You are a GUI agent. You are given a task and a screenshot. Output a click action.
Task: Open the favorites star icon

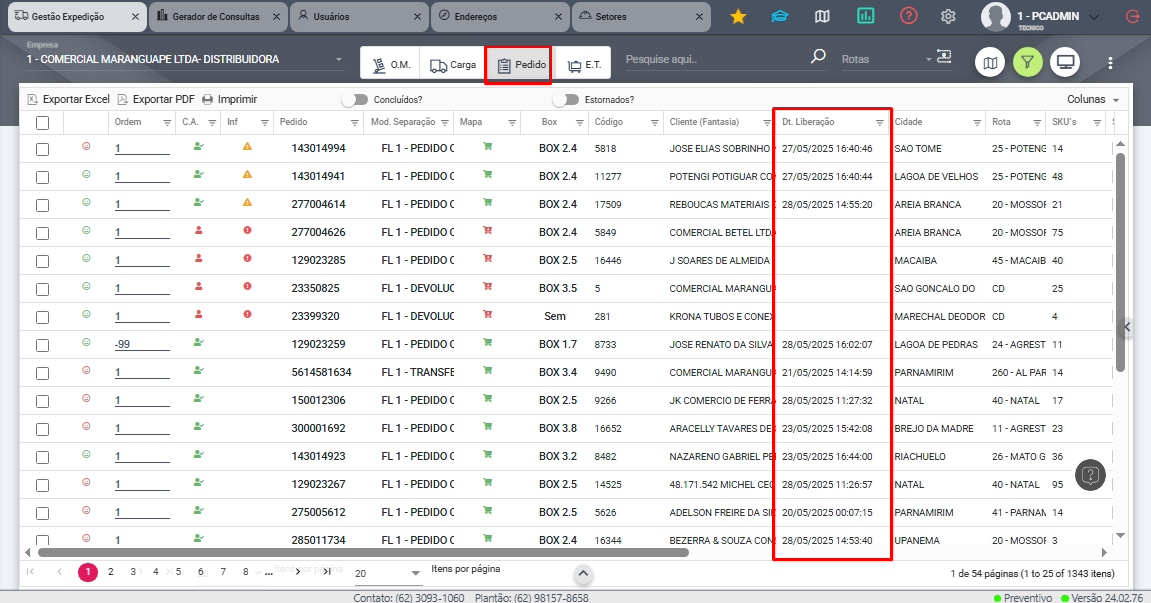738,16
